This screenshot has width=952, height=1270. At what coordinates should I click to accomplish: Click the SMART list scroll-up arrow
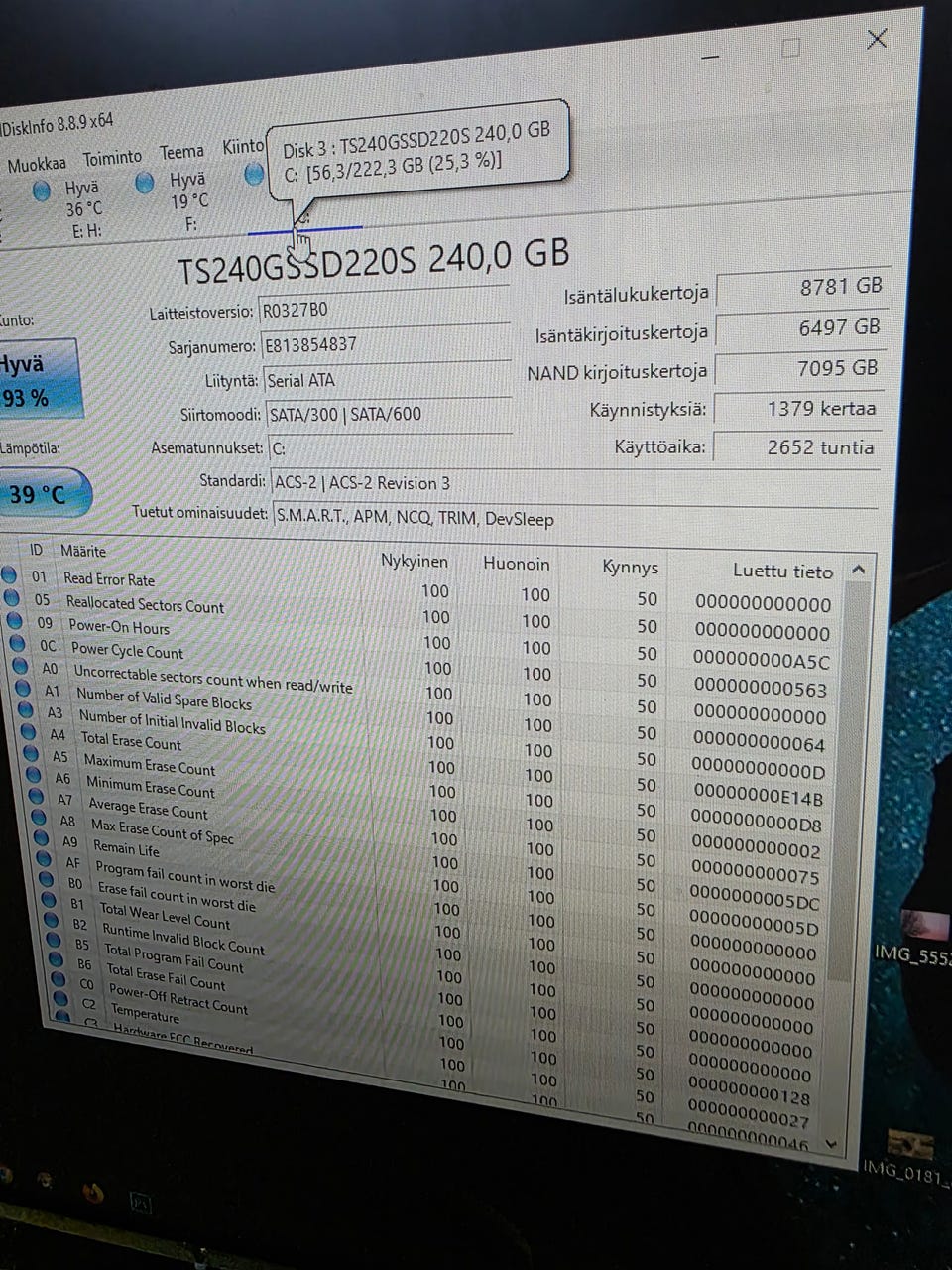tap(859, 571)
